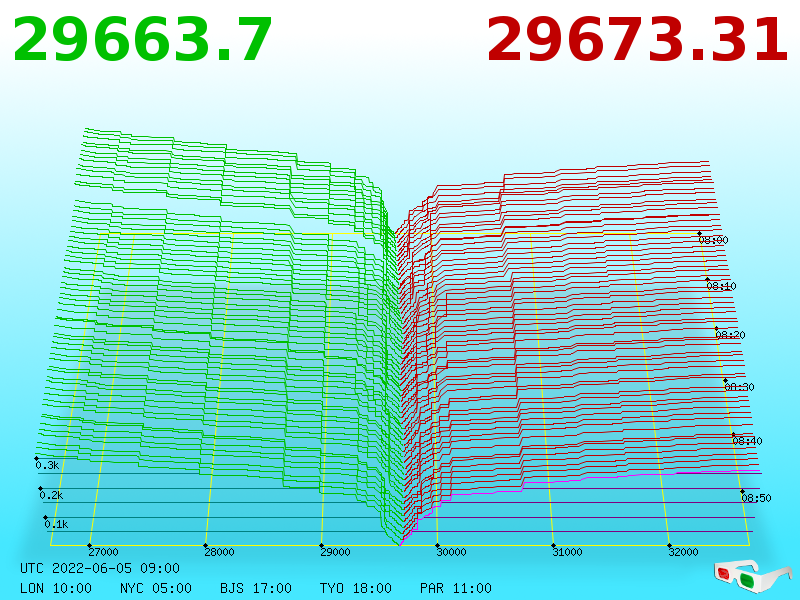Click the green bid price 29663.7
The image size is (800, 600).
click(x=142, y=40)
